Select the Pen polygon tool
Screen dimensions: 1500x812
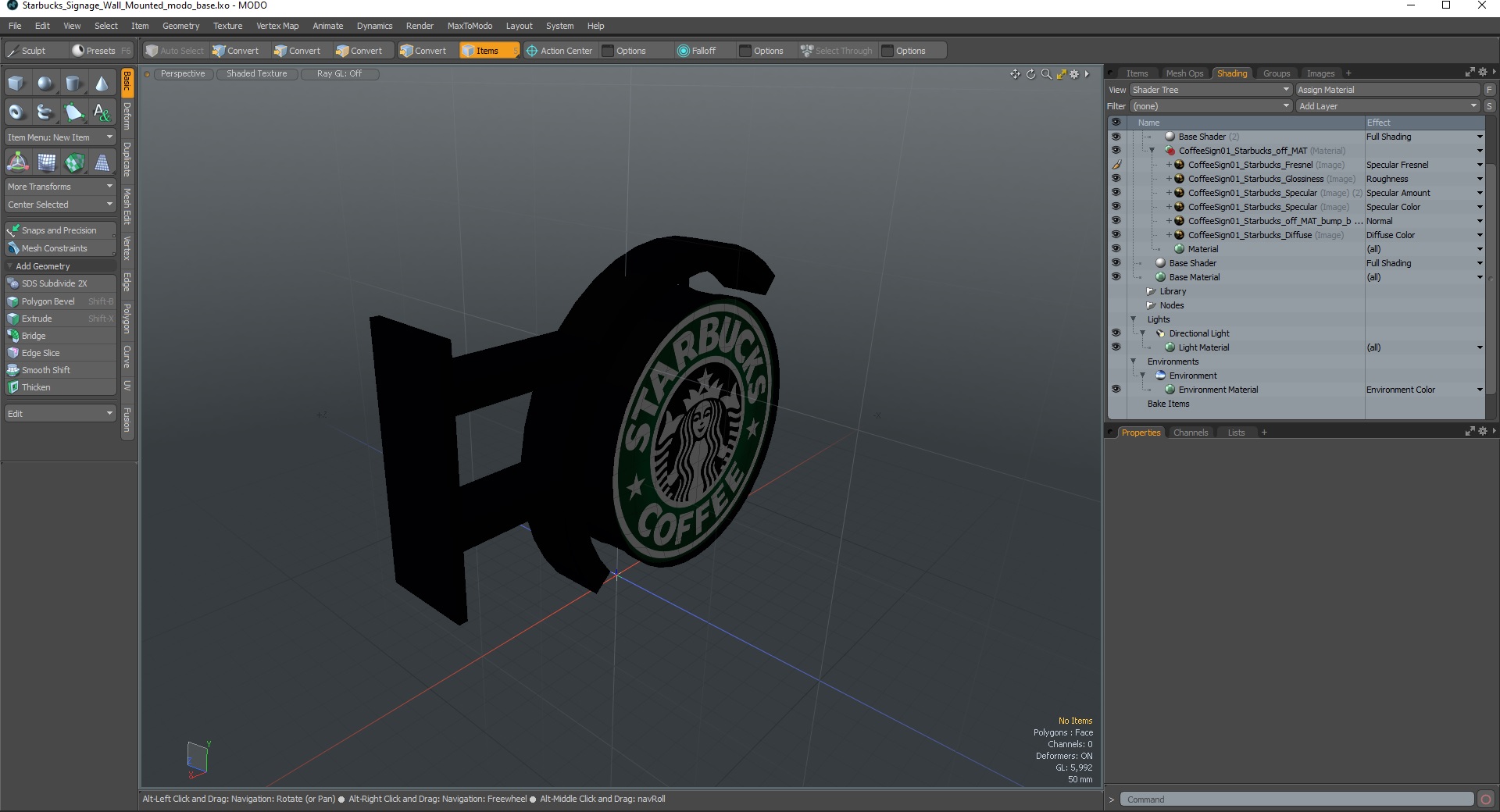click(x=73, y=112)
